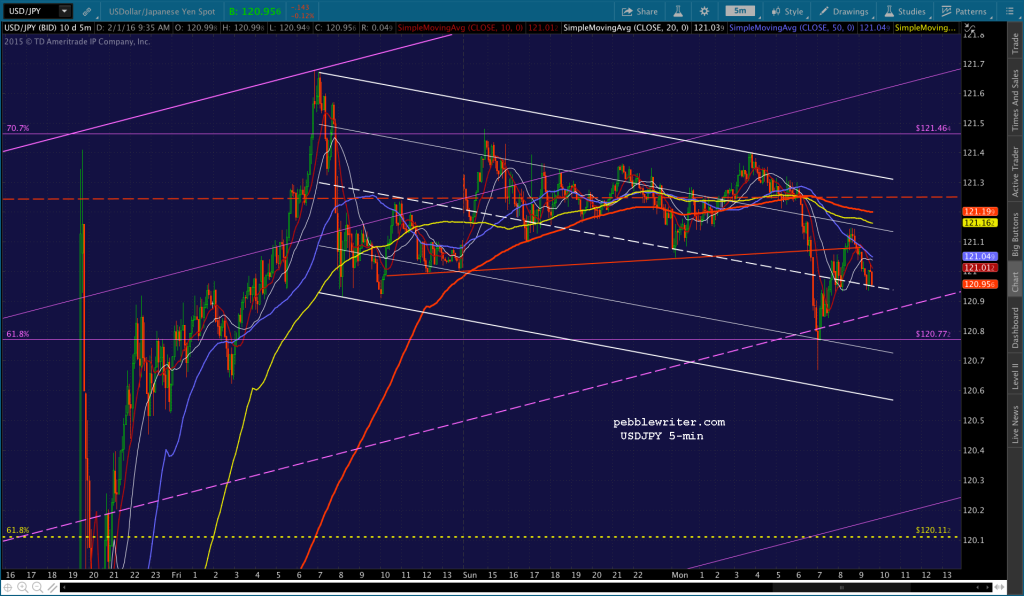
Task: Open the Style menu
Action: tap(788, 12)
